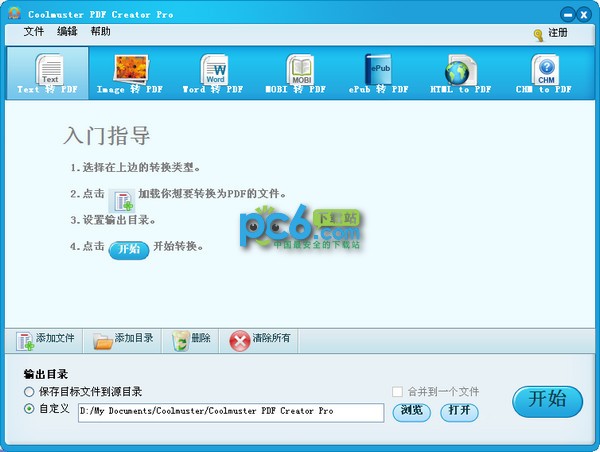Select the MOBI to PDF conversion mode
Screen dimensions: 600x452
pos(296,73)
